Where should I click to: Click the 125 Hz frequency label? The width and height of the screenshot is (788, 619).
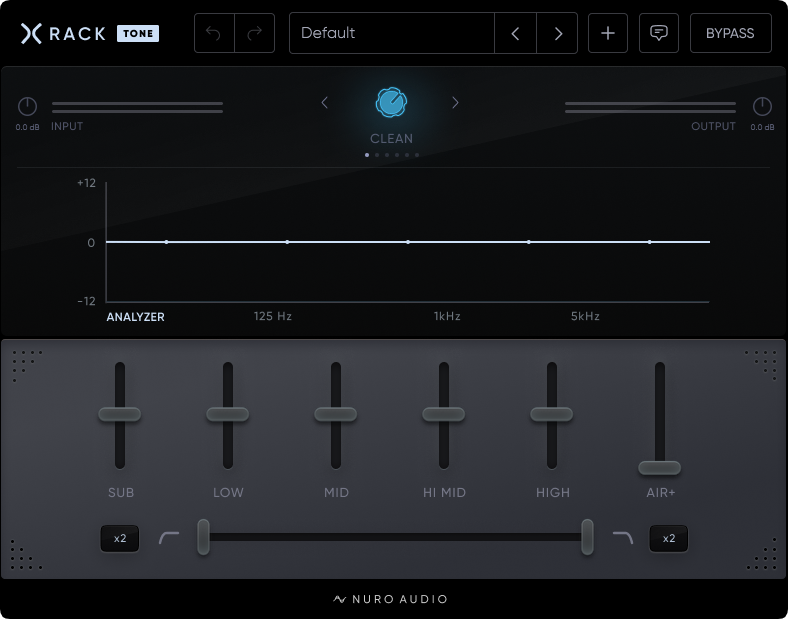[x=273, y=316]
